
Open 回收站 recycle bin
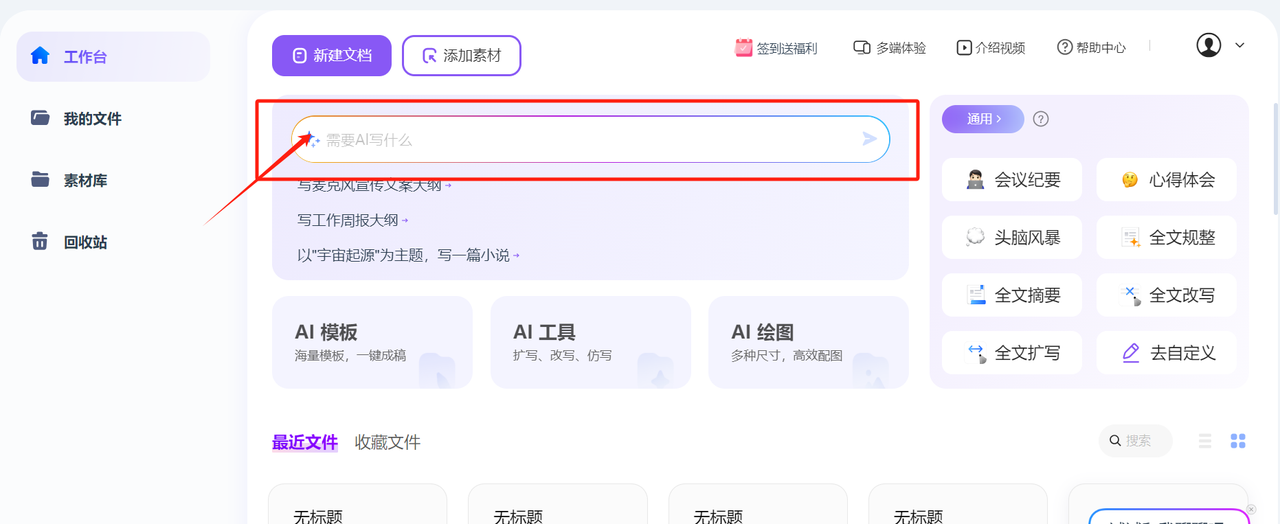pos(84,242)
